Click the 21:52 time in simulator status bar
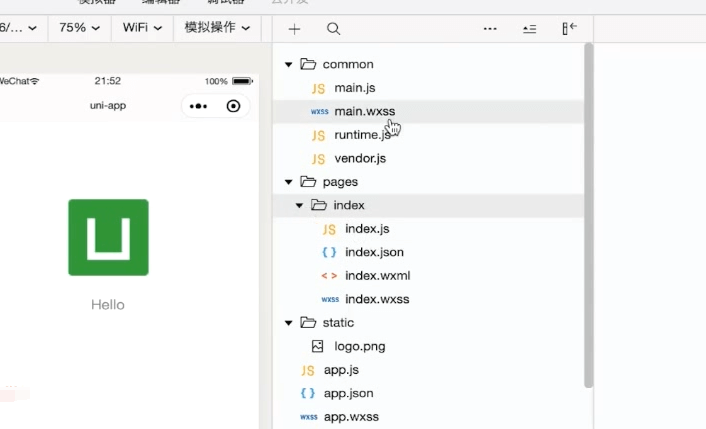This screenshot has width=706, height=429. coord(108,81)
